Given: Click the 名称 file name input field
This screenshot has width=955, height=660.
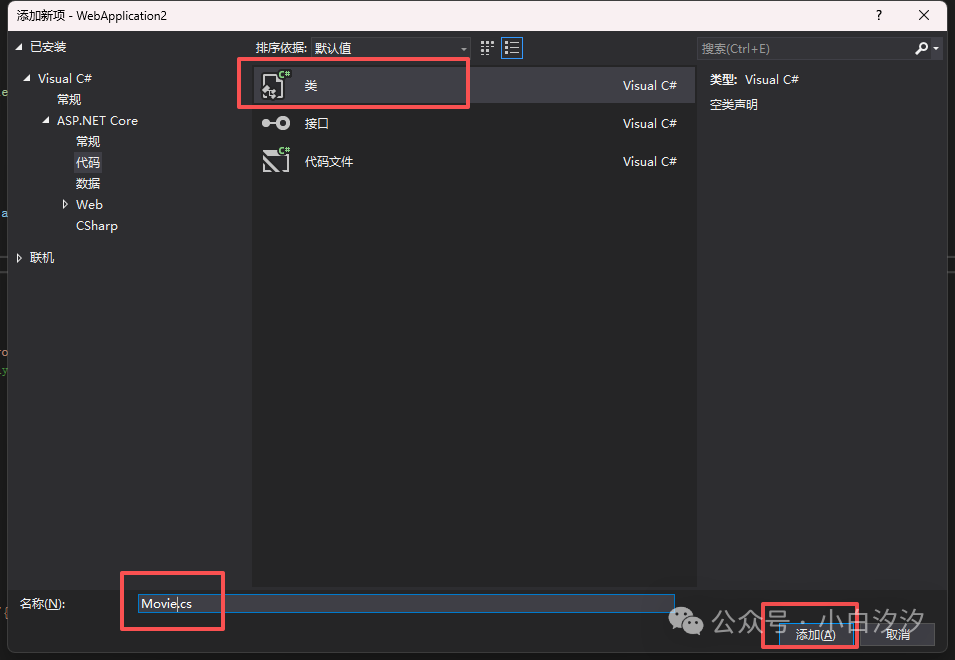Looking at the screenshot, I should pos(406,603).
